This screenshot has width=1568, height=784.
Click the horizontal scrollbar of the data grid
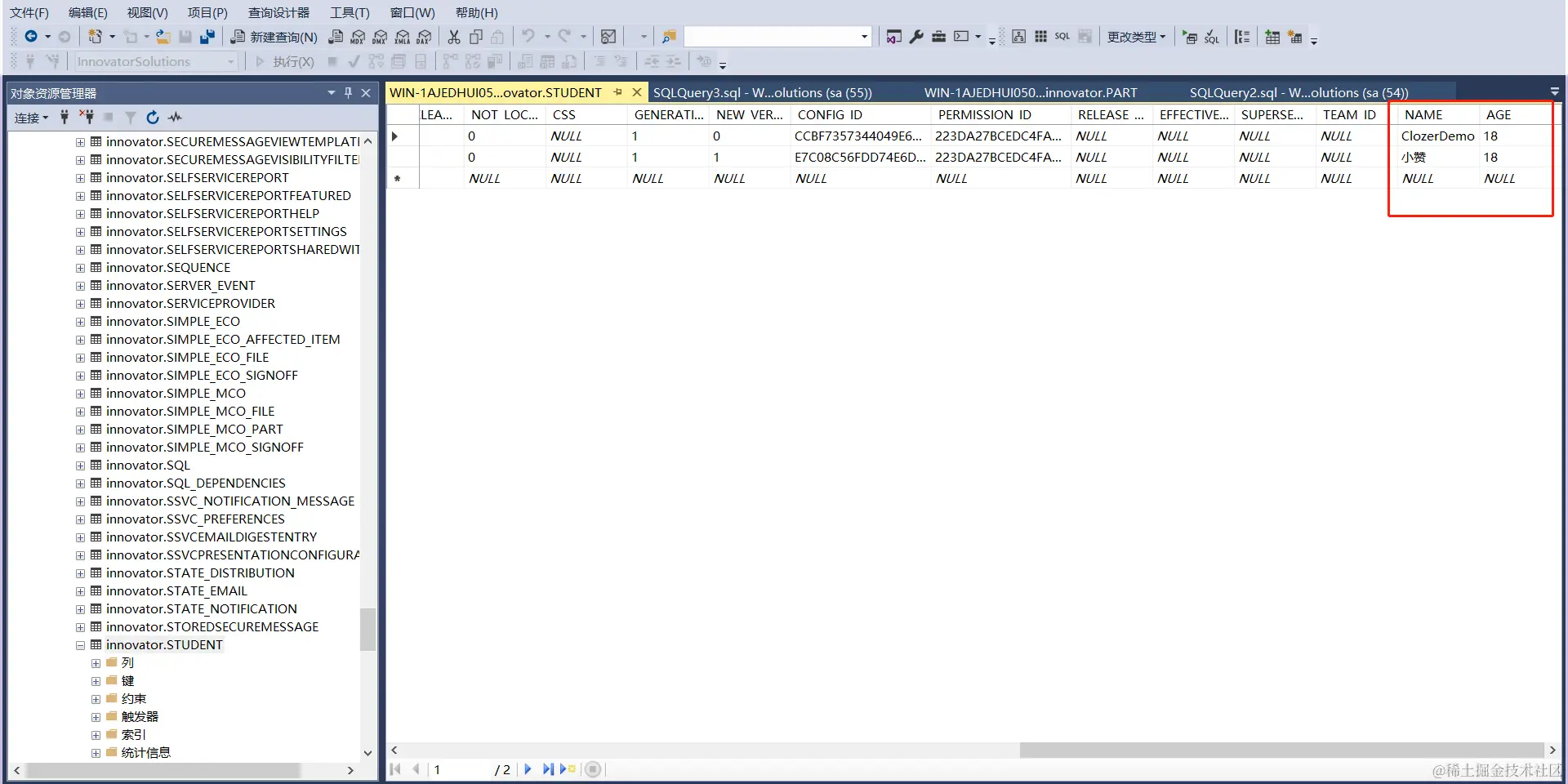click(x=1282, y=750)
